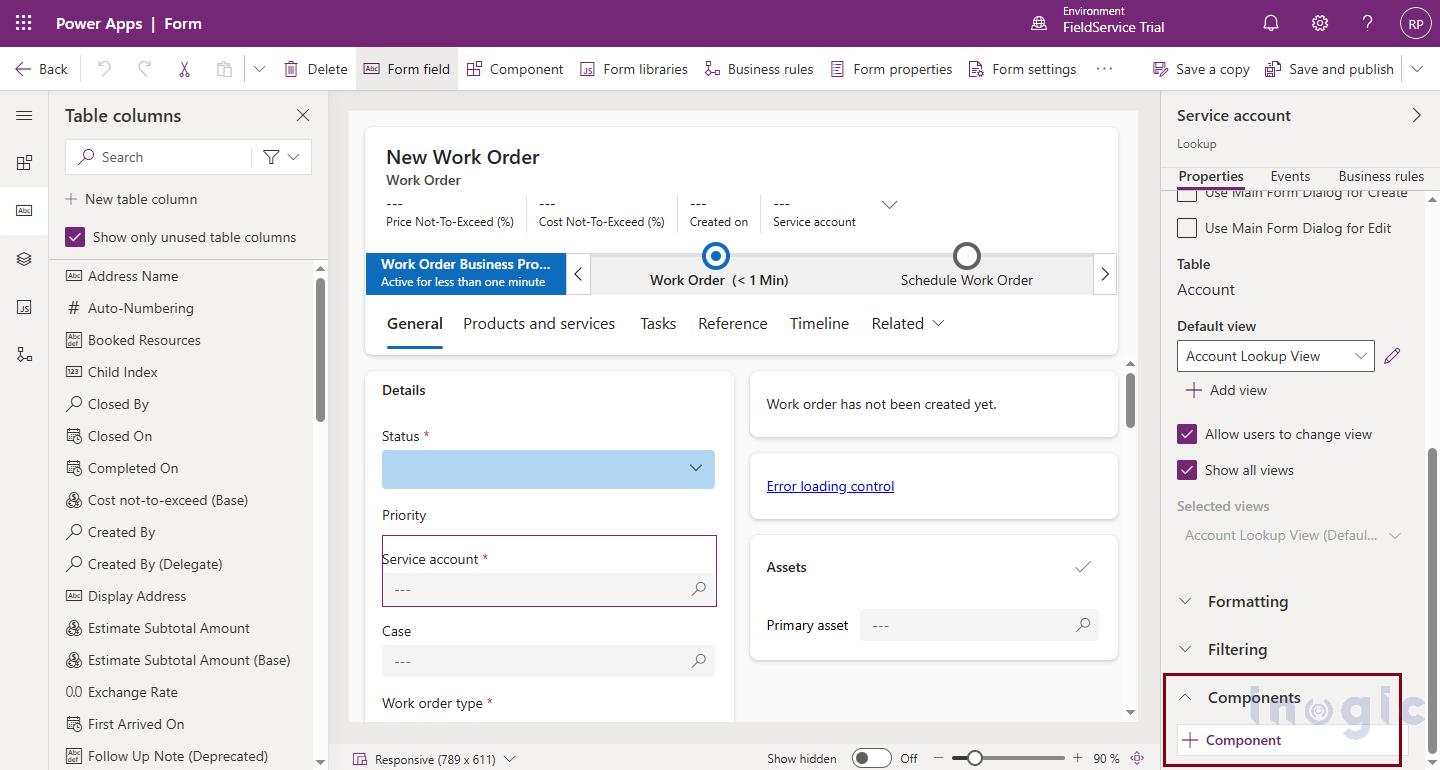Viewport: 1440px width, 770px height.
Task: Open the RP user account avatar
Action: [1415, 24]
